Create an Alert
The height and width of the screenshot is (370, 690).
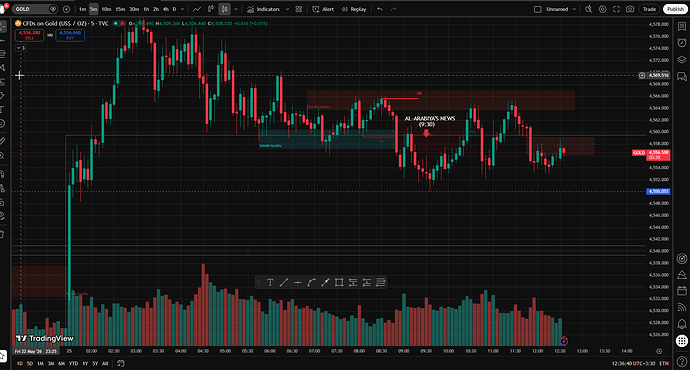(323, 9)
